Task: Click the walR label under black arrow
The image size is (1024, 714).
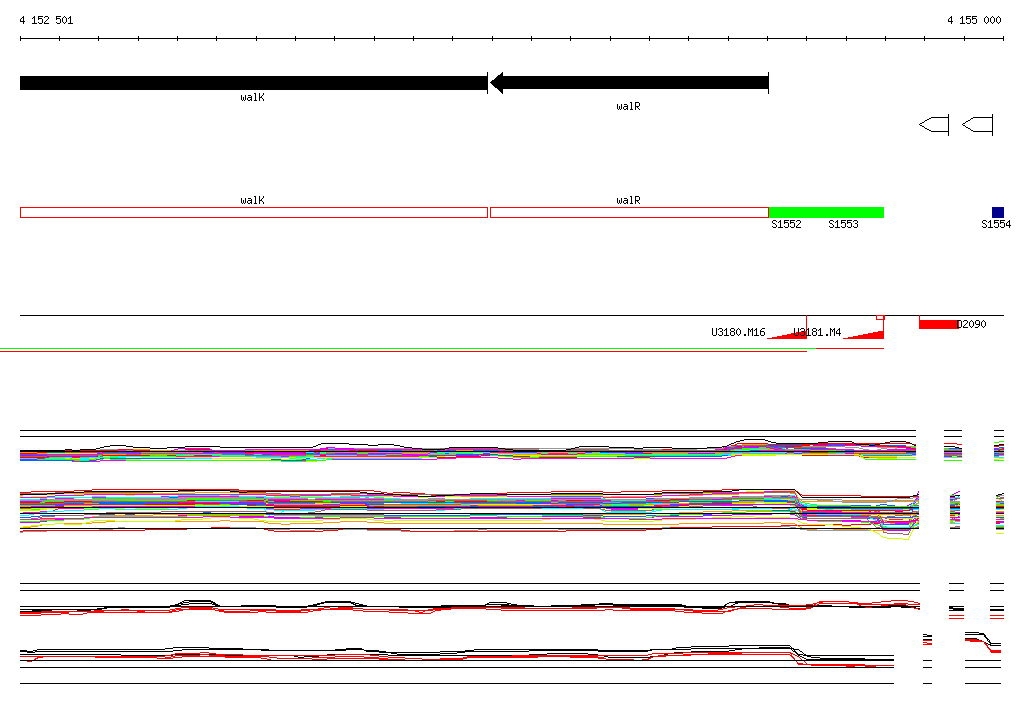Action: pos(628,106)
